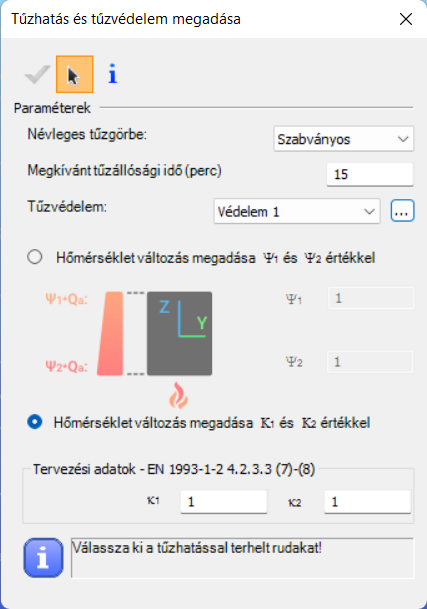Open the blue info icon in toolbar
The width and height of the screenshot is (427, 609).
113,74
